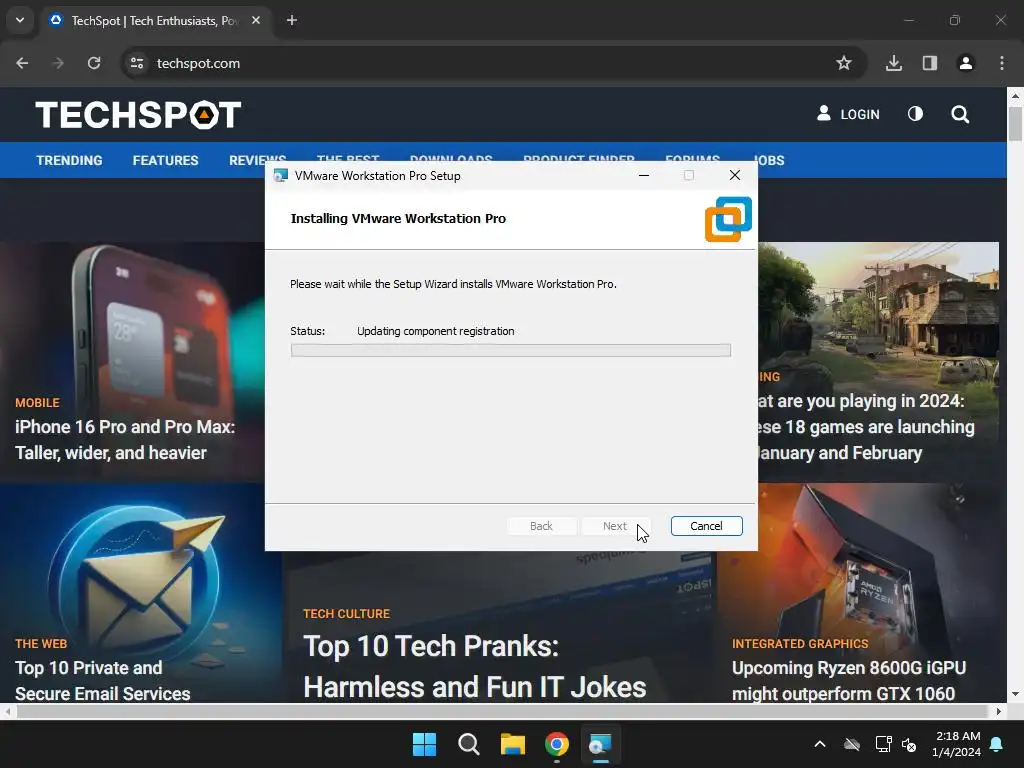Open Chrome three-dot menu

[1002, 63]
